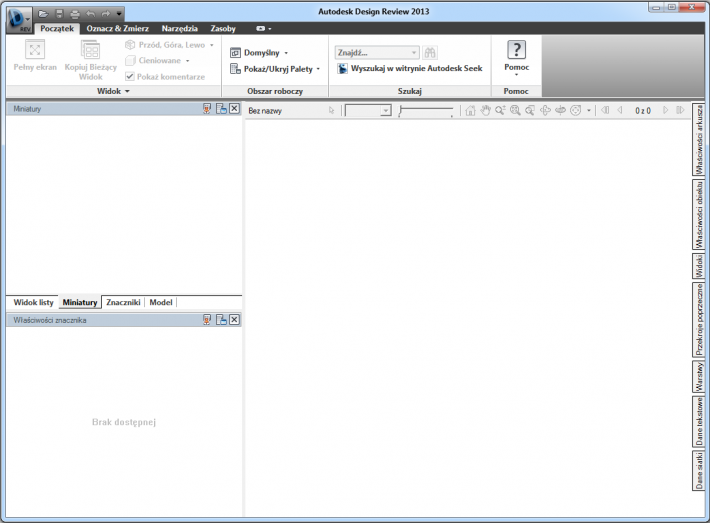Go to the previous sheet arrow
Viewport: 710px width, 523px height.
click(x=620, y=110)
